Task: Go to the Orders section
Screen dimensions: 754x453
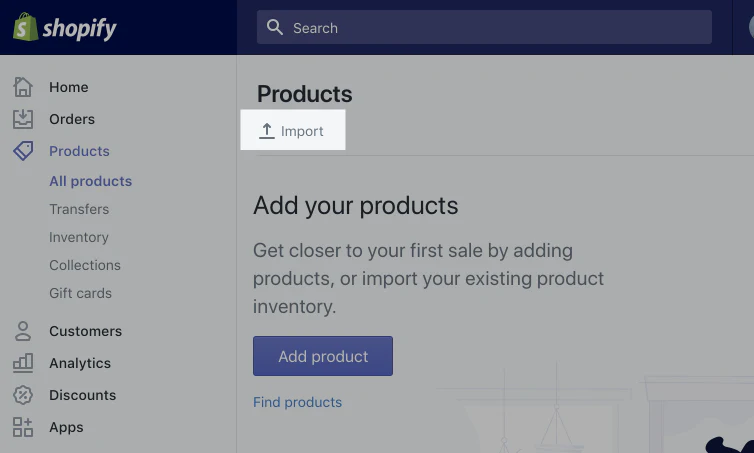Action: click(x=72, y=119)
